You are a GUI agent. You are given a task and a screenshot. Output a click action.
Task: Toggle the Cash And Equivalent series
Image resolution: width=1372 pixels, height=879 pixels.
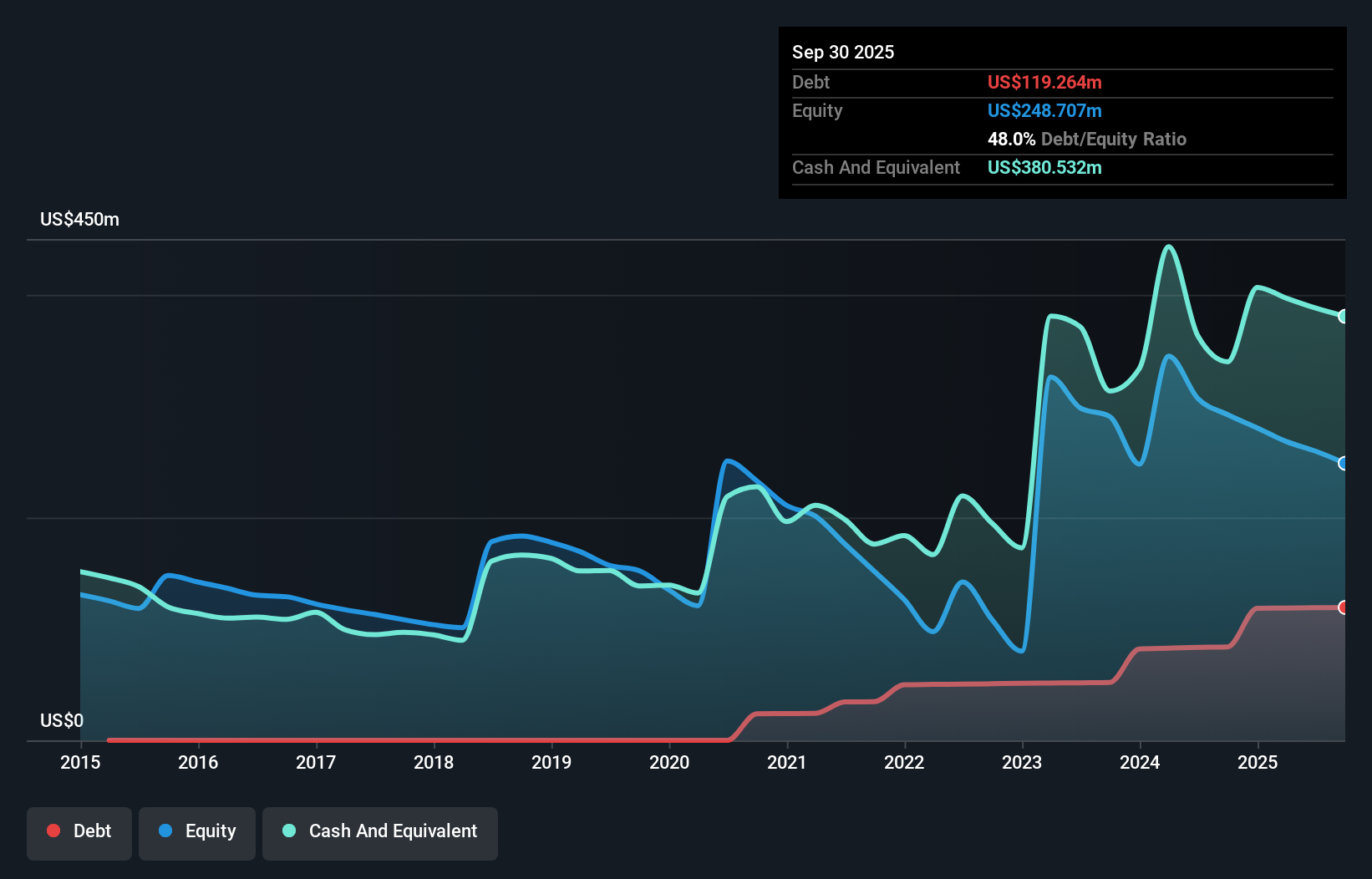[x=380, y=833]
